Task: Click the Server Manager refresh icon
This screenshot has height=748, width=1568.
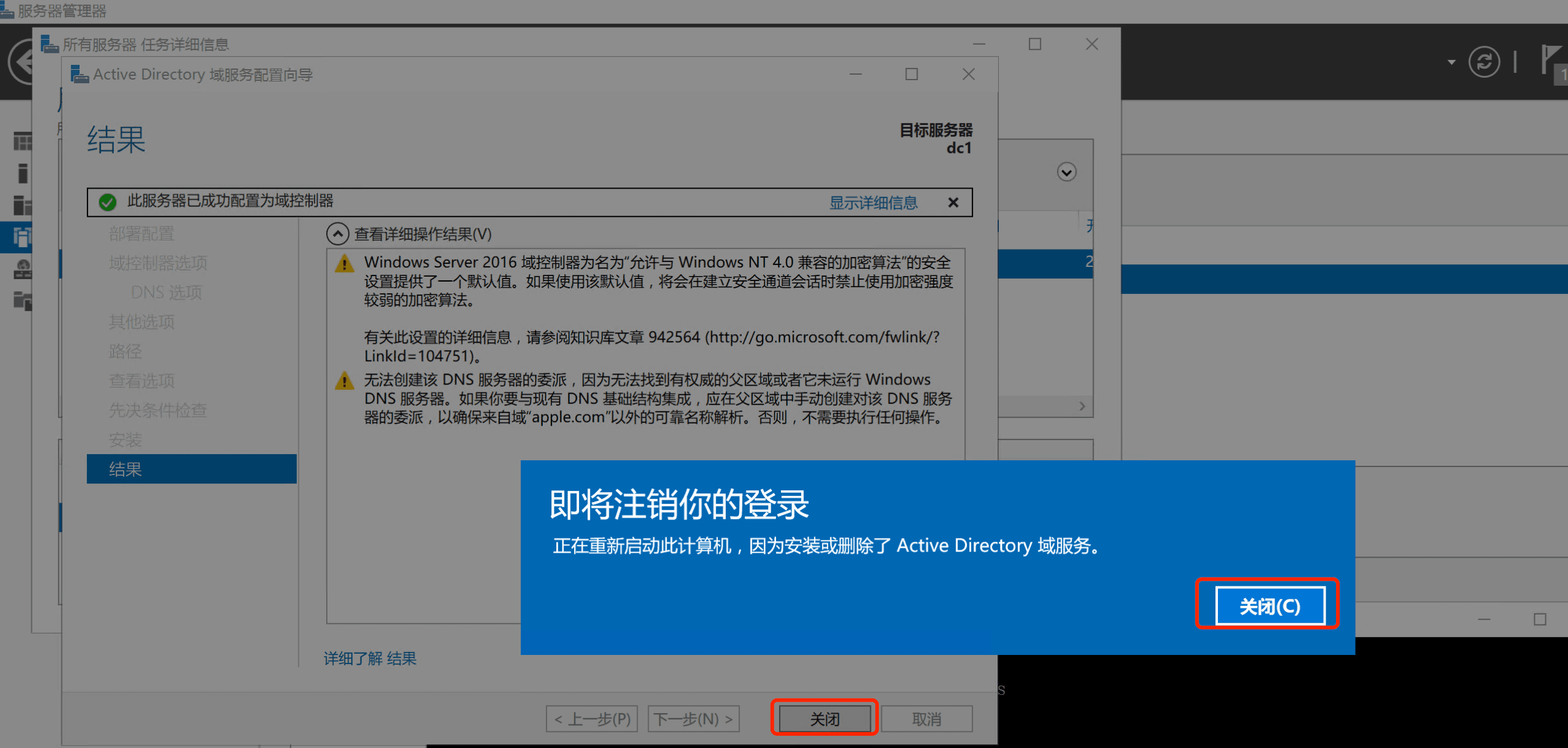Action: tap(1484, 62)
